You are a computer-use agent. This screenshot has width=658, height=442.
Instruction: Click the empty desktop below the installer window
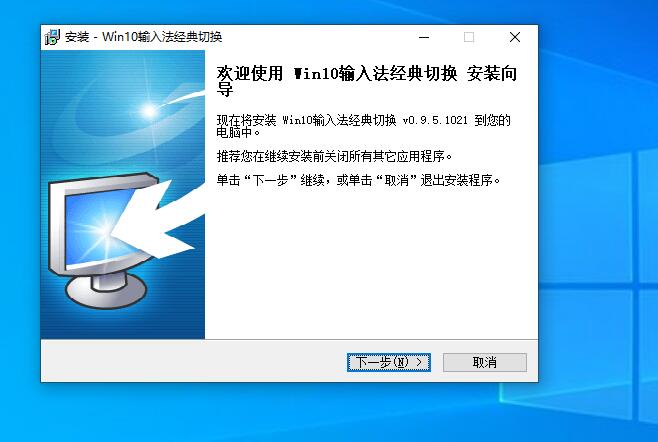(x=290, y=413)
